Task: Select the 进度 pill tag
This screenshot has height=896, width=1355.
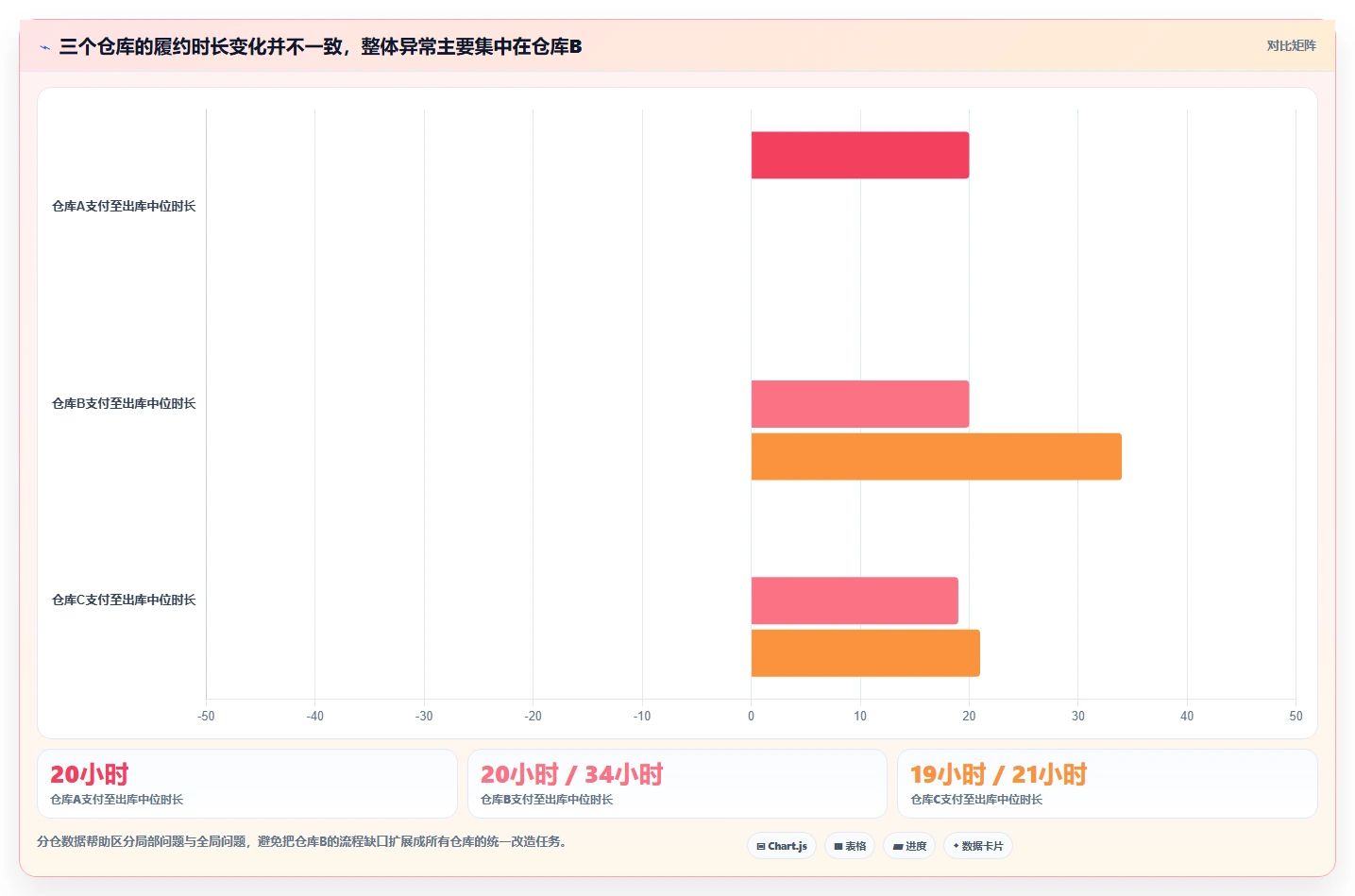Action: (x=909, y=846)
